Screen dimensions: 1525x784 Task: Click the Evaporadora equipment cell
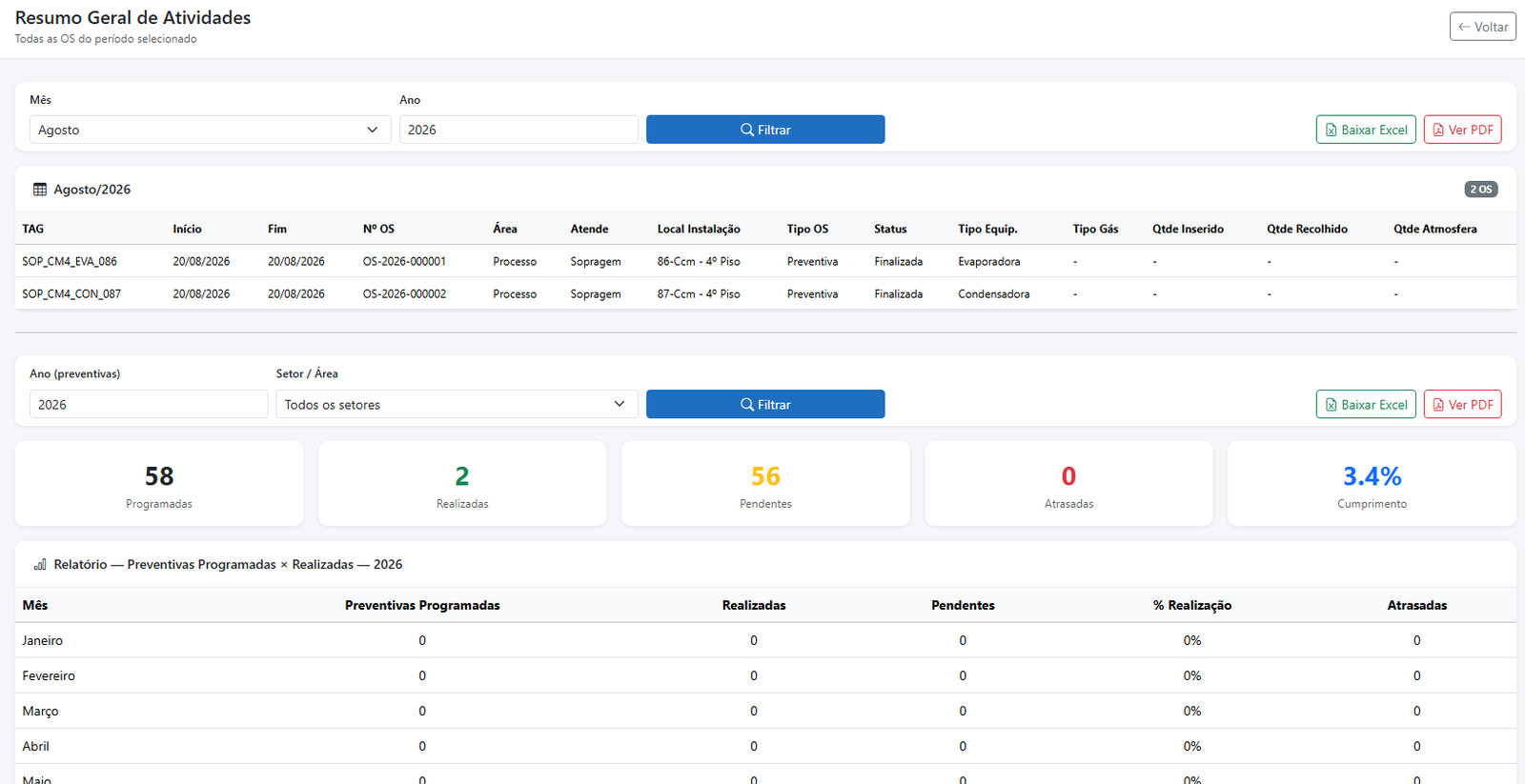pyautogui.click(x=989, y=261)
